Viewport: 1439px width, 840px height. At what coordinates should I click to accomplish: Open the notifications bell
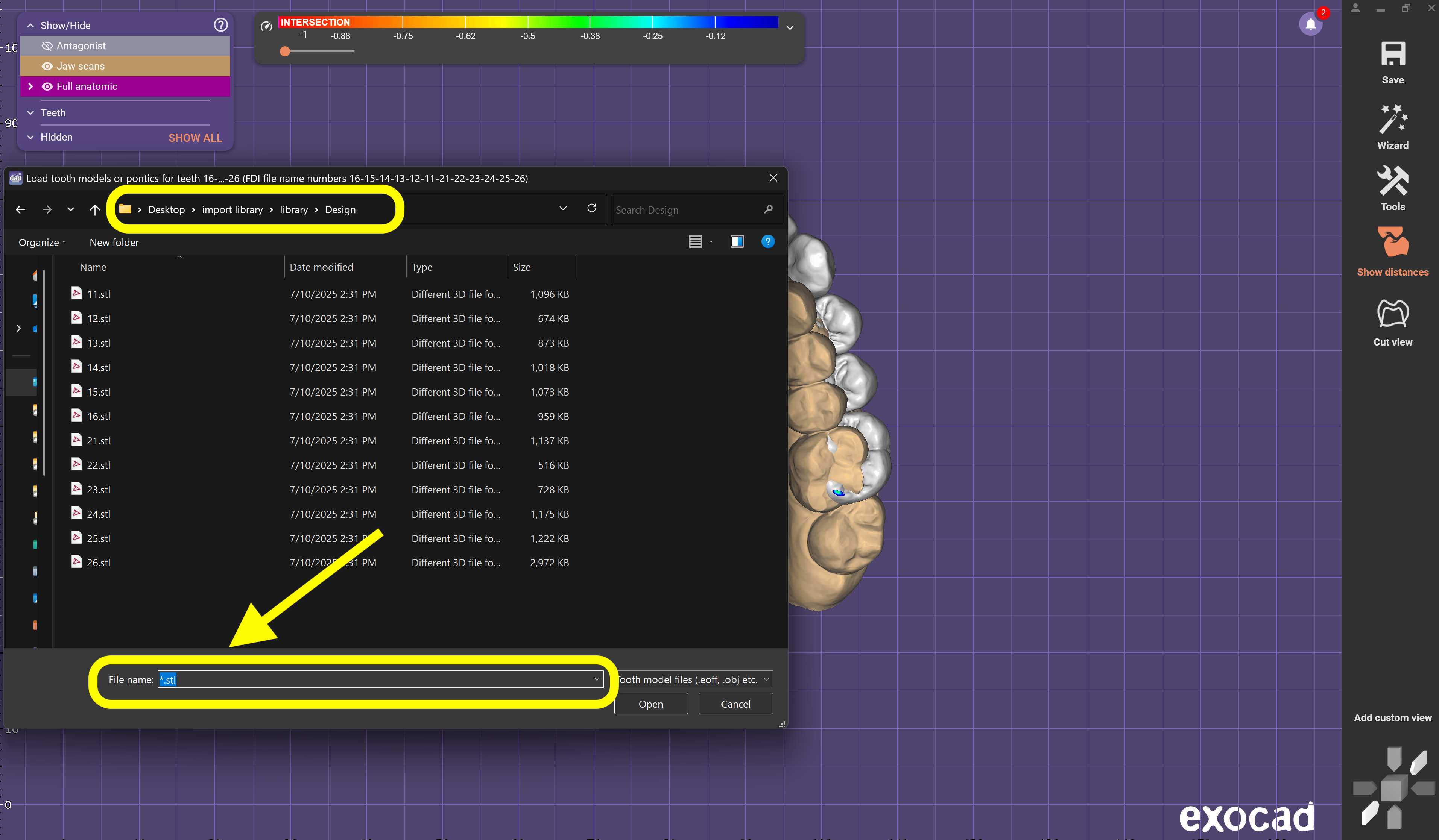1310,24
